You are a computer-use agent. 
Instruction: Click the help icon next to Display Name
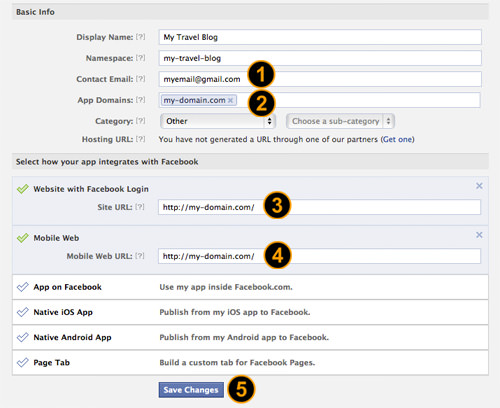coord(140,37)
